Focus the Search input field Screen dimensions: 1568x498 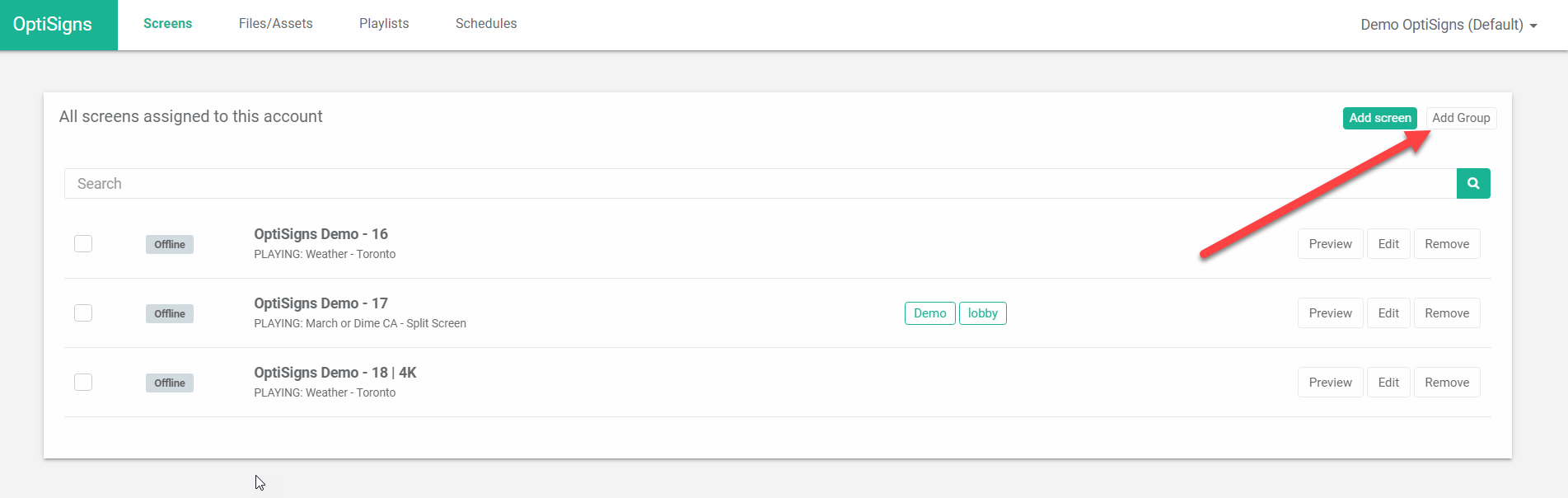coord(761,184)
